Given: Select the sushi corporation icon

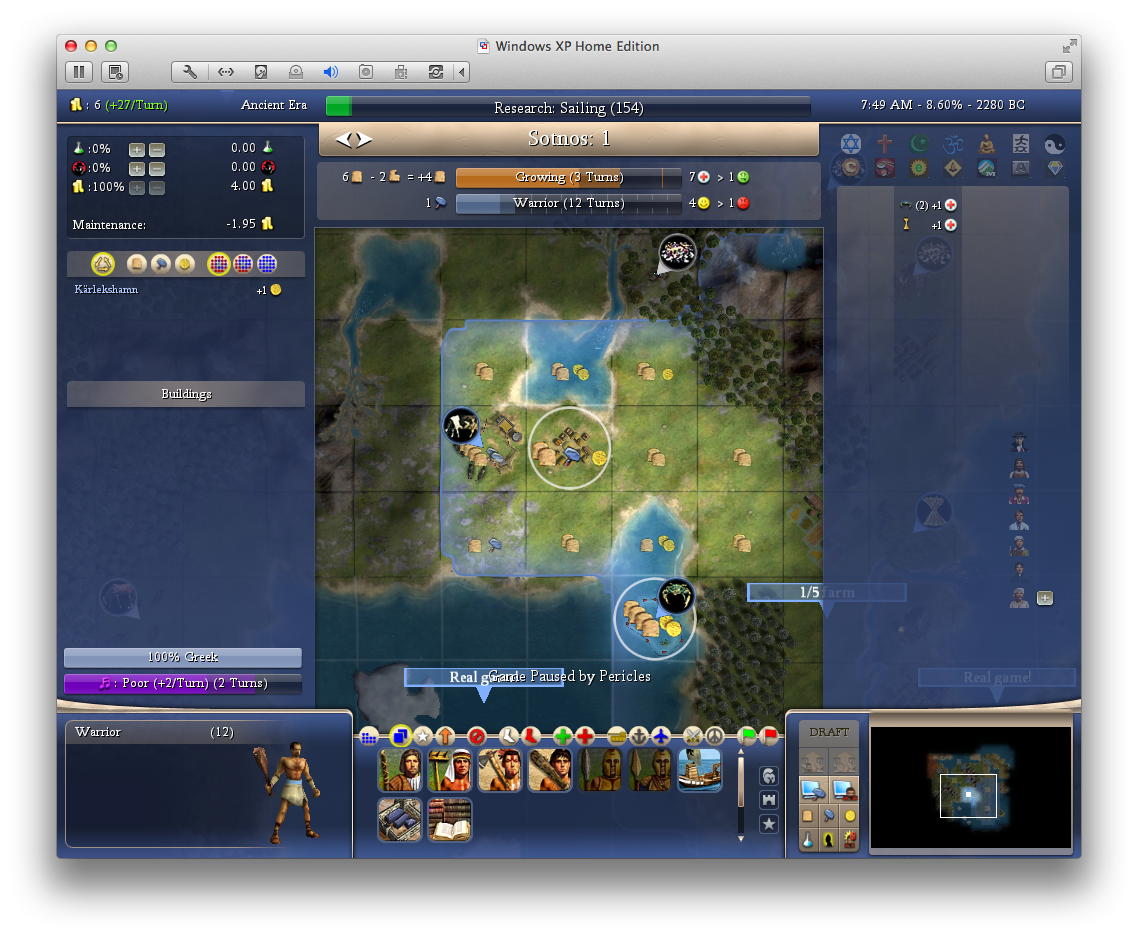Looking at the screenshot, I should point(885,168).
